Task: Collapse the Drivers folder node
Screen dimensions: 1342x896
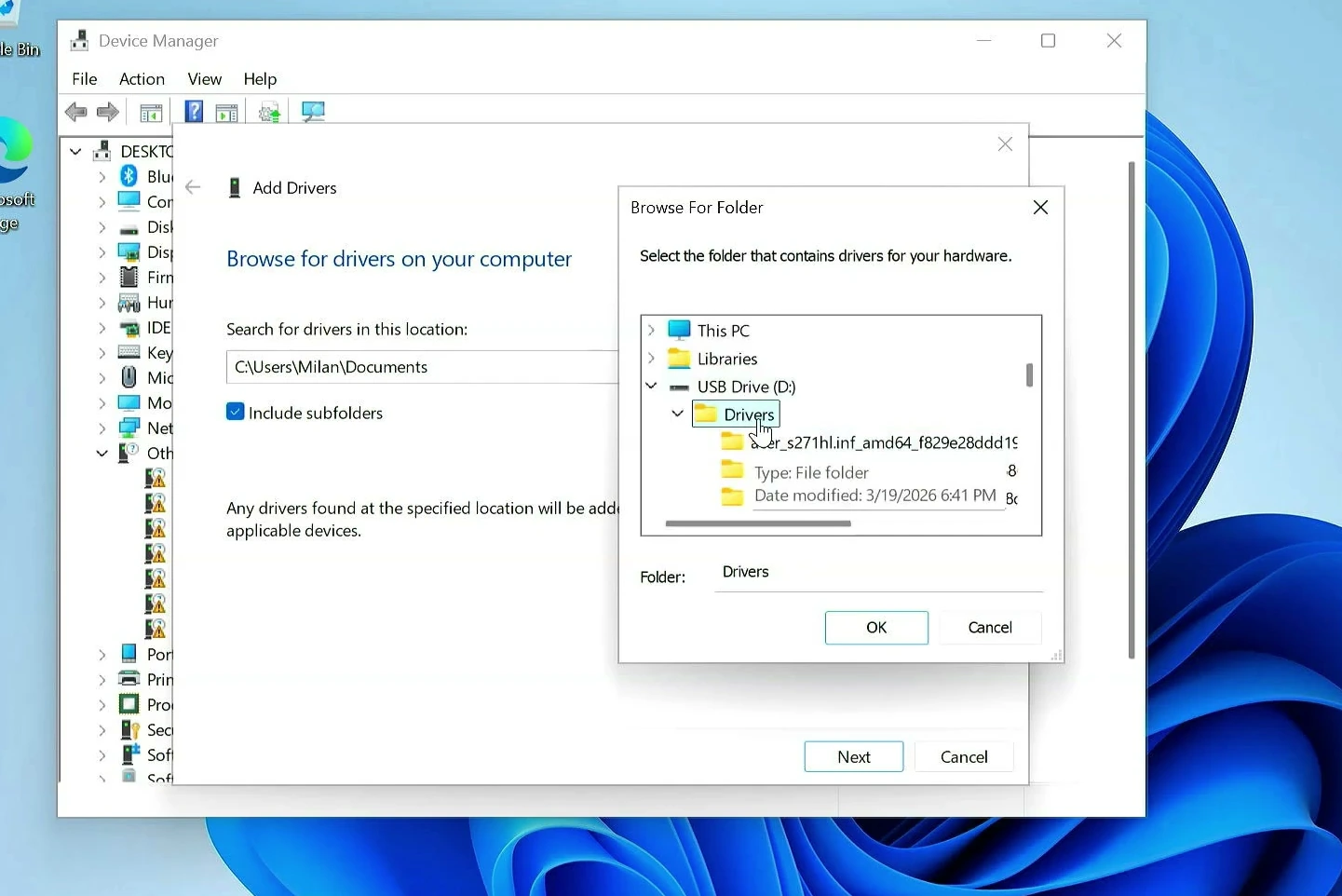Action: [678, 414]
